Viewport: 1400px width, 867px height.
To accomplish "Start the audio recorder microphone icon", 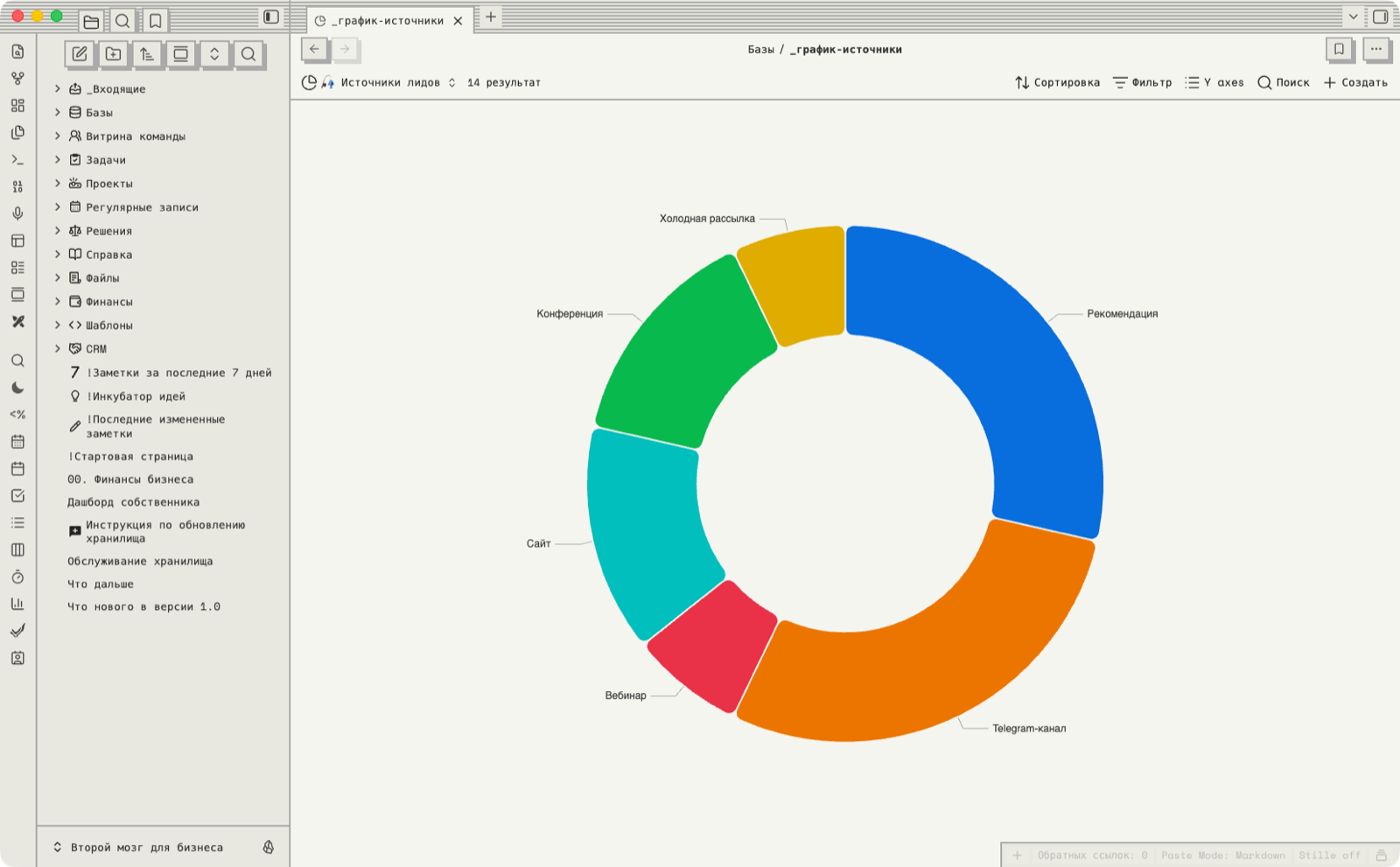I will pos(17,213).
